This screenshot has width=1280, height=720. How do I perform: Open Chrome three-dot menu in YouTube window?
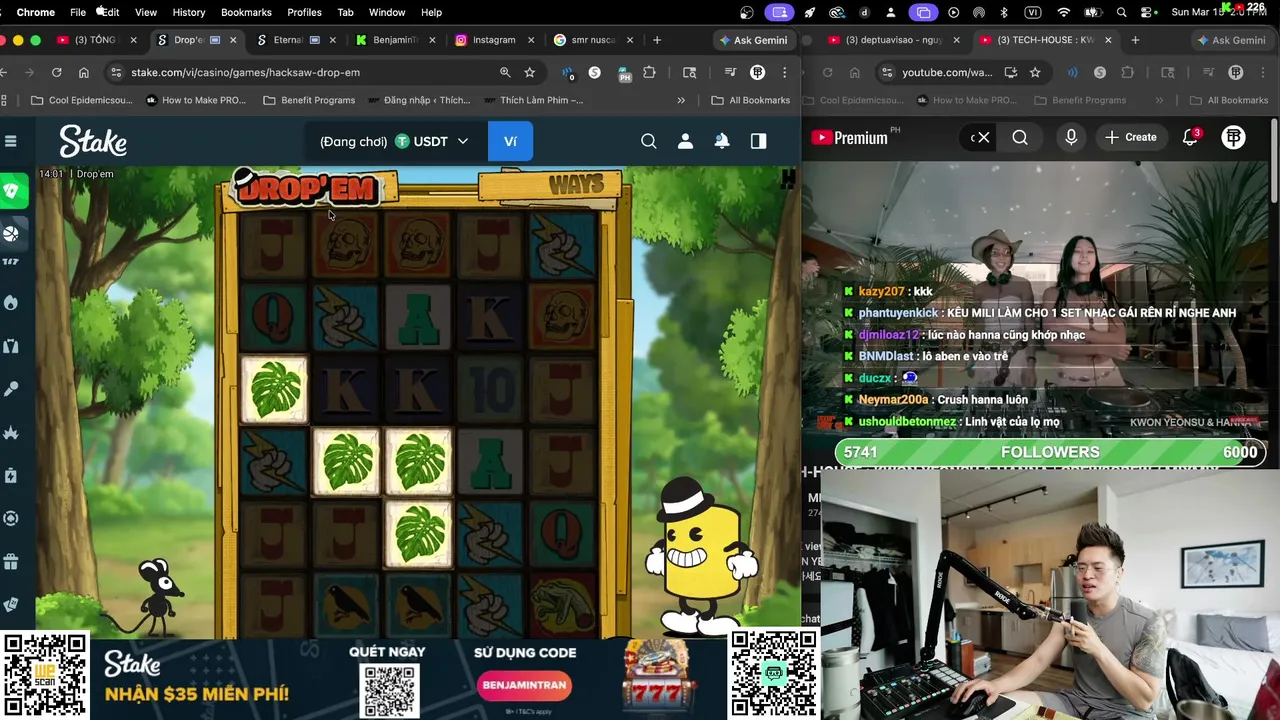pos(1263,72)
